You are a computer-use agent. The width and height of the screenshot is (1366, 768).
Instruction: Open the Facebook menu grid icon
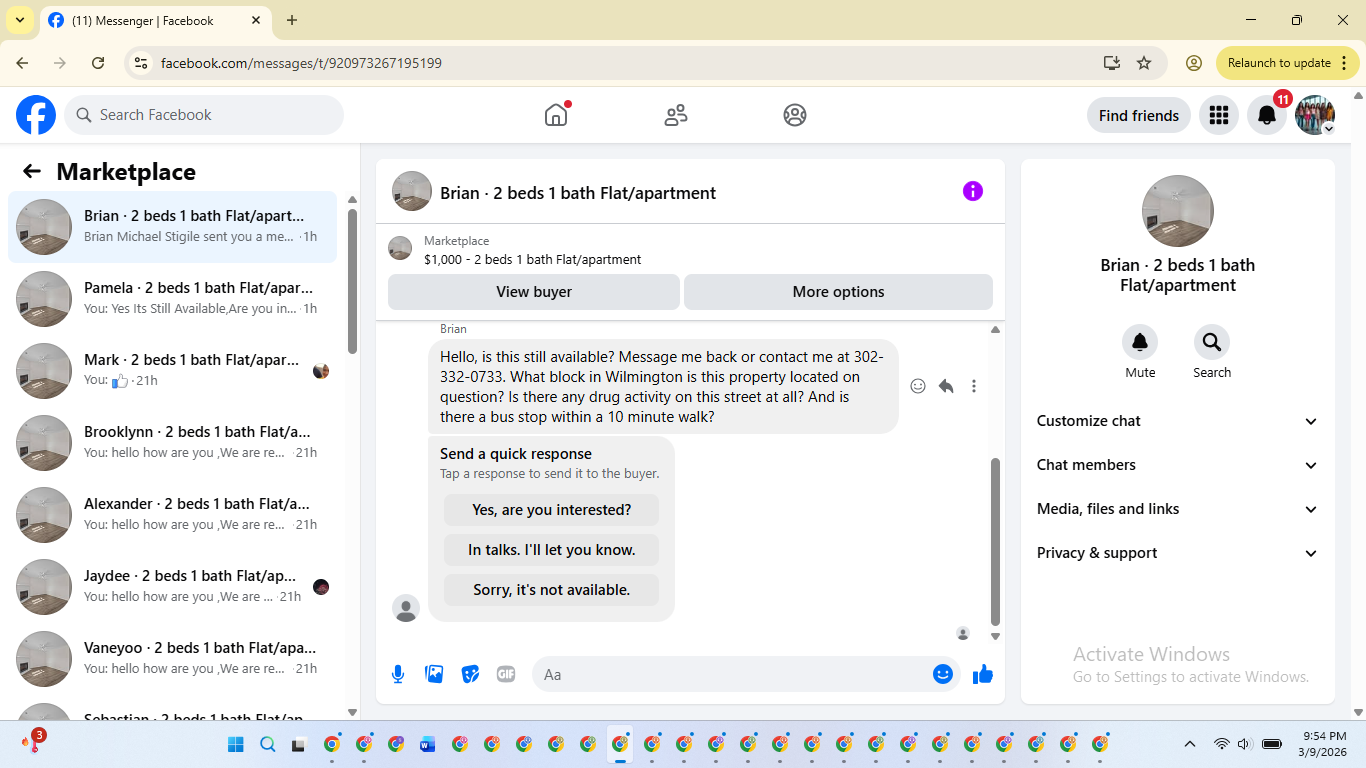(x=1218, y=115)
